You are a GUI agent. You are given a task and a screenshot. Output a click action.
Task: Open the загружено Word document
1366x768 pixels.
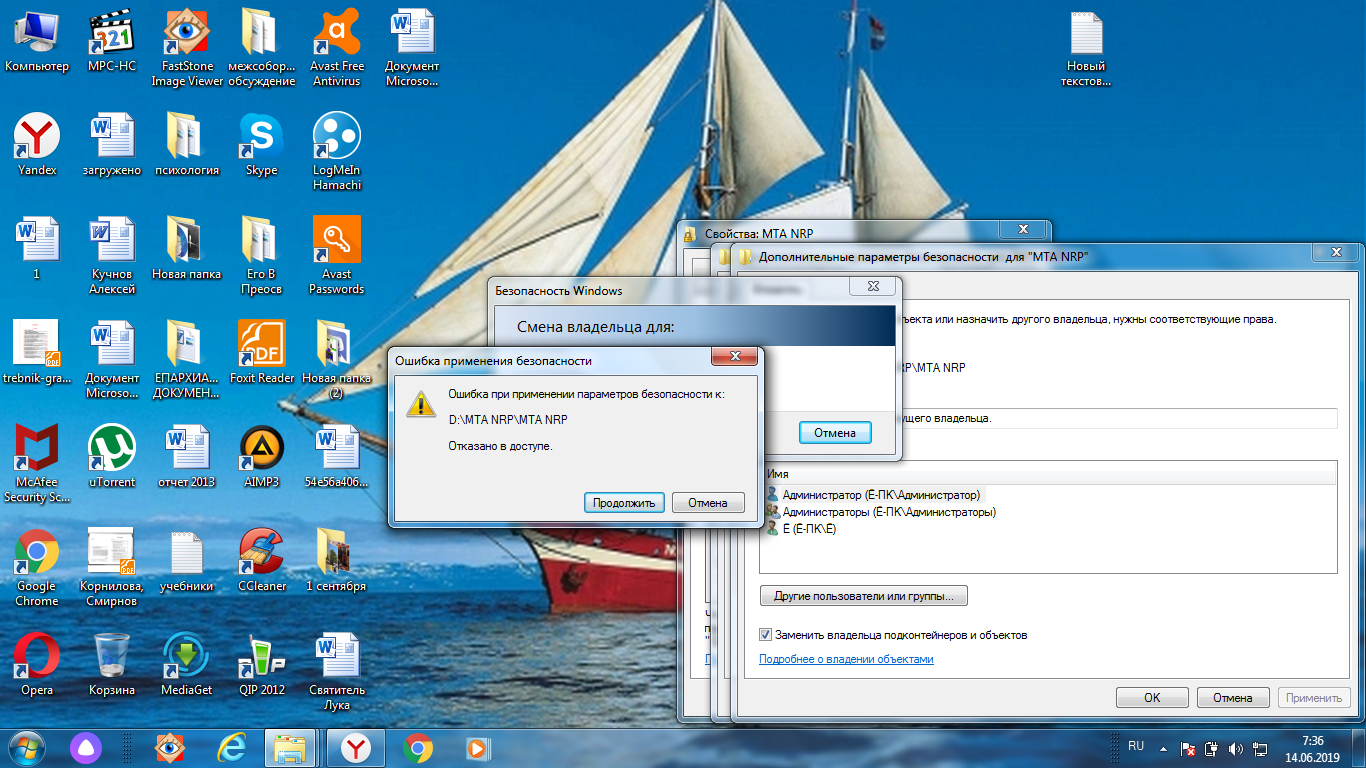coord(112,145)
